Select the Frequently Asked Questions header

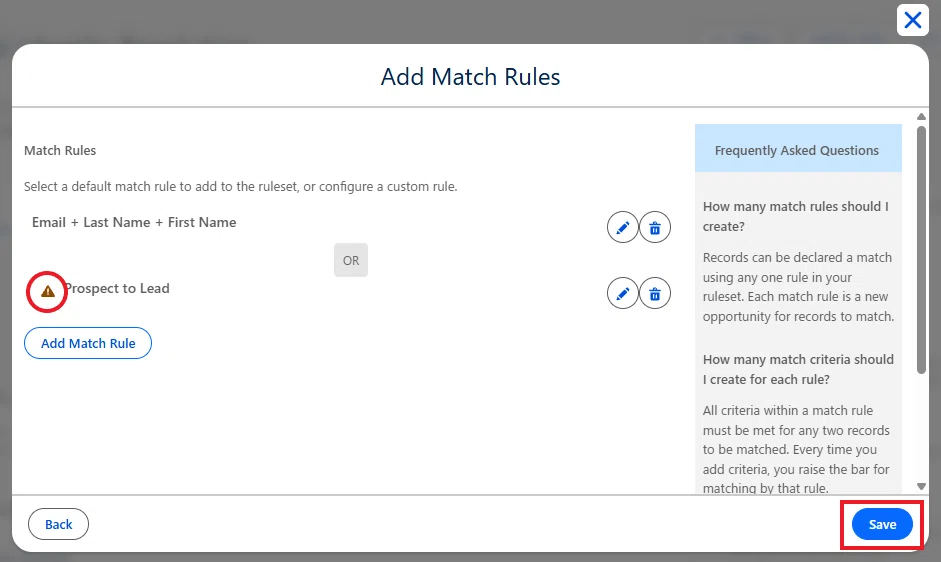pos(797,151)
